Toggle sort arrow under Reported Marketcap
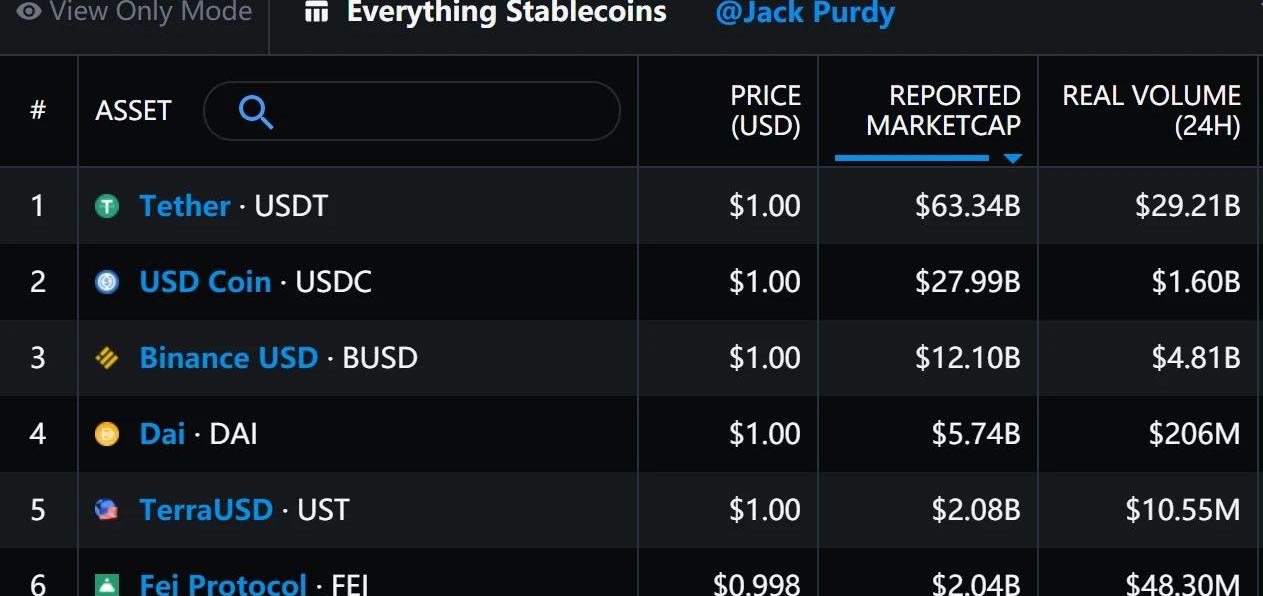Screen dimensions: 1263x596 (x=1012, y=158)
